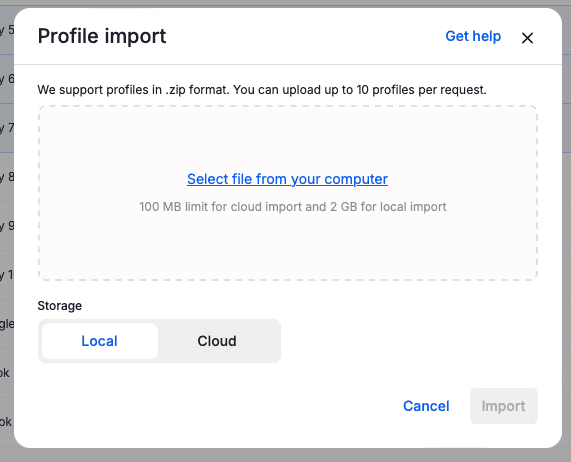The width and height of the screenshot is (571, 462).
Task: Close the Profile import dialog
Action: (x=527, y=37)
